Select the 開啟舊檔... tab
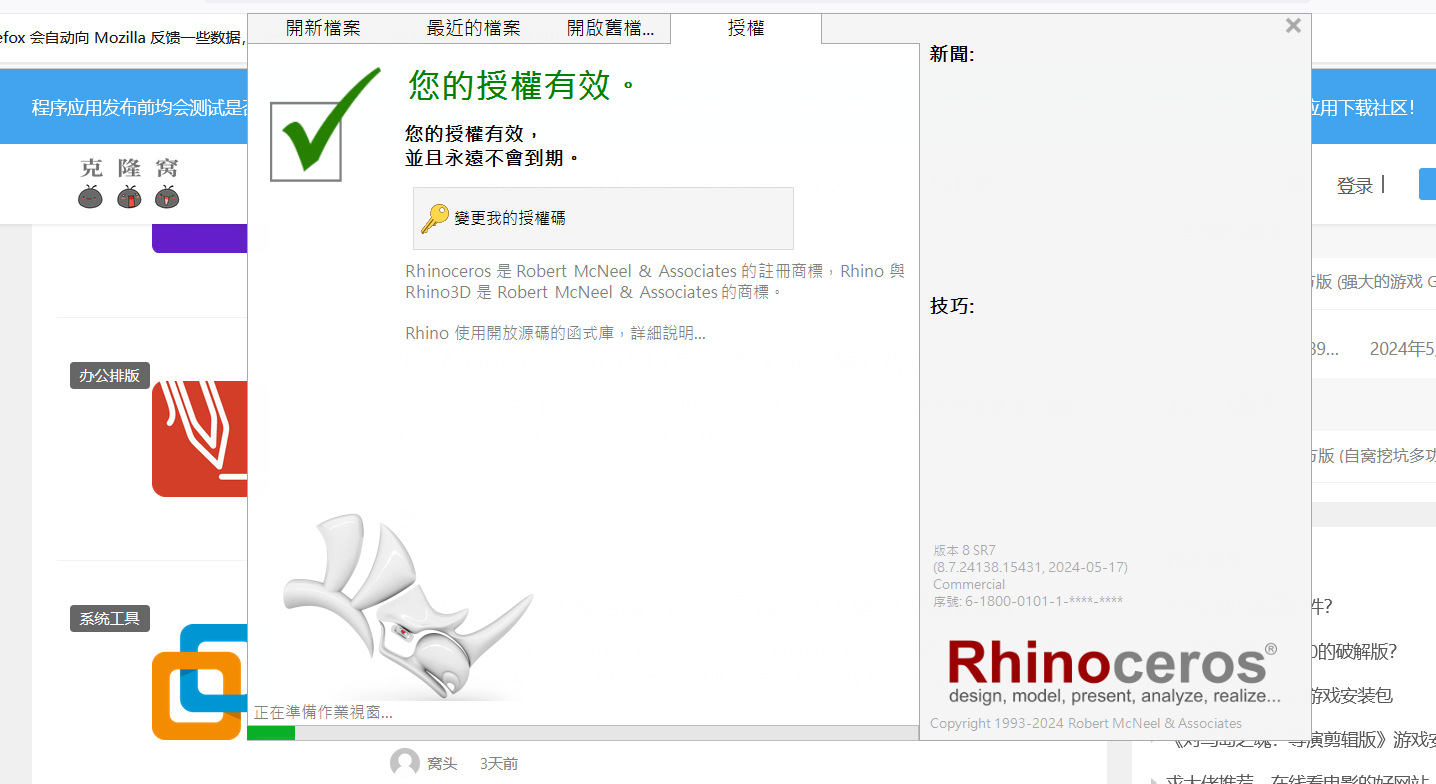Screen dimensions: 1436x784 click(x=610, y=28)
